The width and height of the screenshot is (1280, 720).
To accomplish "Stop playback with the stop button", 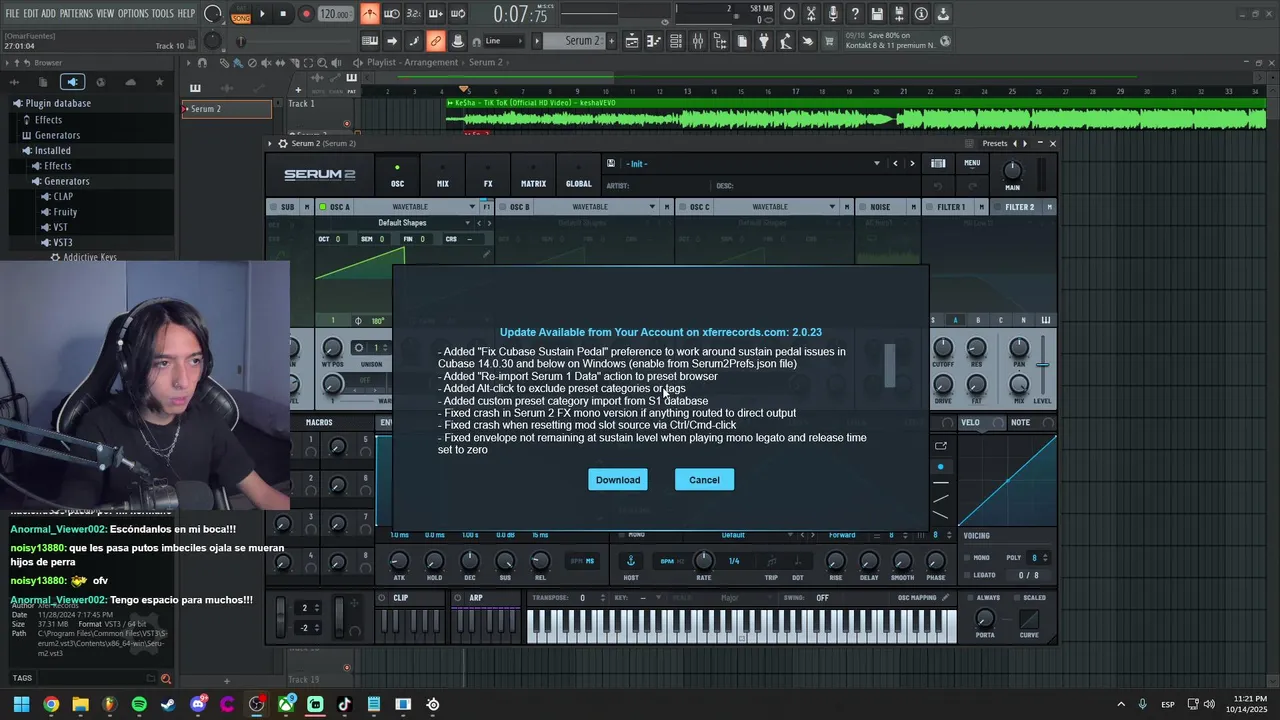I will tap(283, 14).
